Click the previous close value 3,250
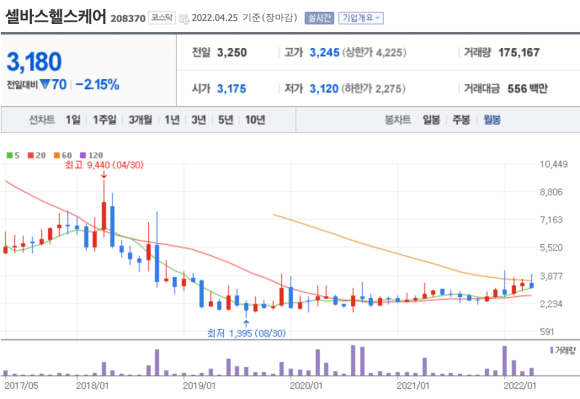The width and height of the screenshot is (580, 399). [x=232, y=53]
